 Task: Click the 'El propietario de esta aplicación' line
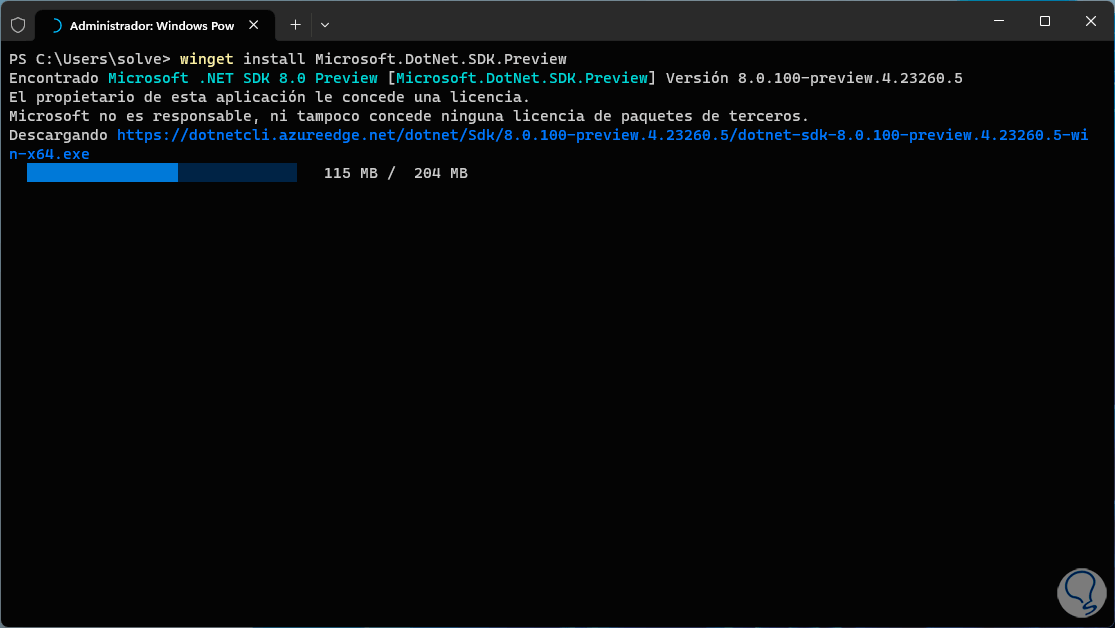click(x=270, y=97)
